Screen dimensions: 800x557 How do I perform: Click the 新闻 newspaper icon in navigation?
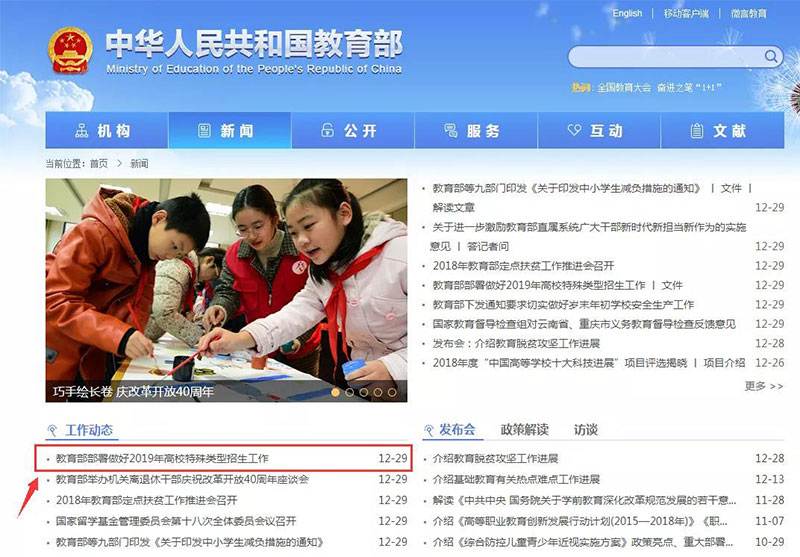click(204, 131)
